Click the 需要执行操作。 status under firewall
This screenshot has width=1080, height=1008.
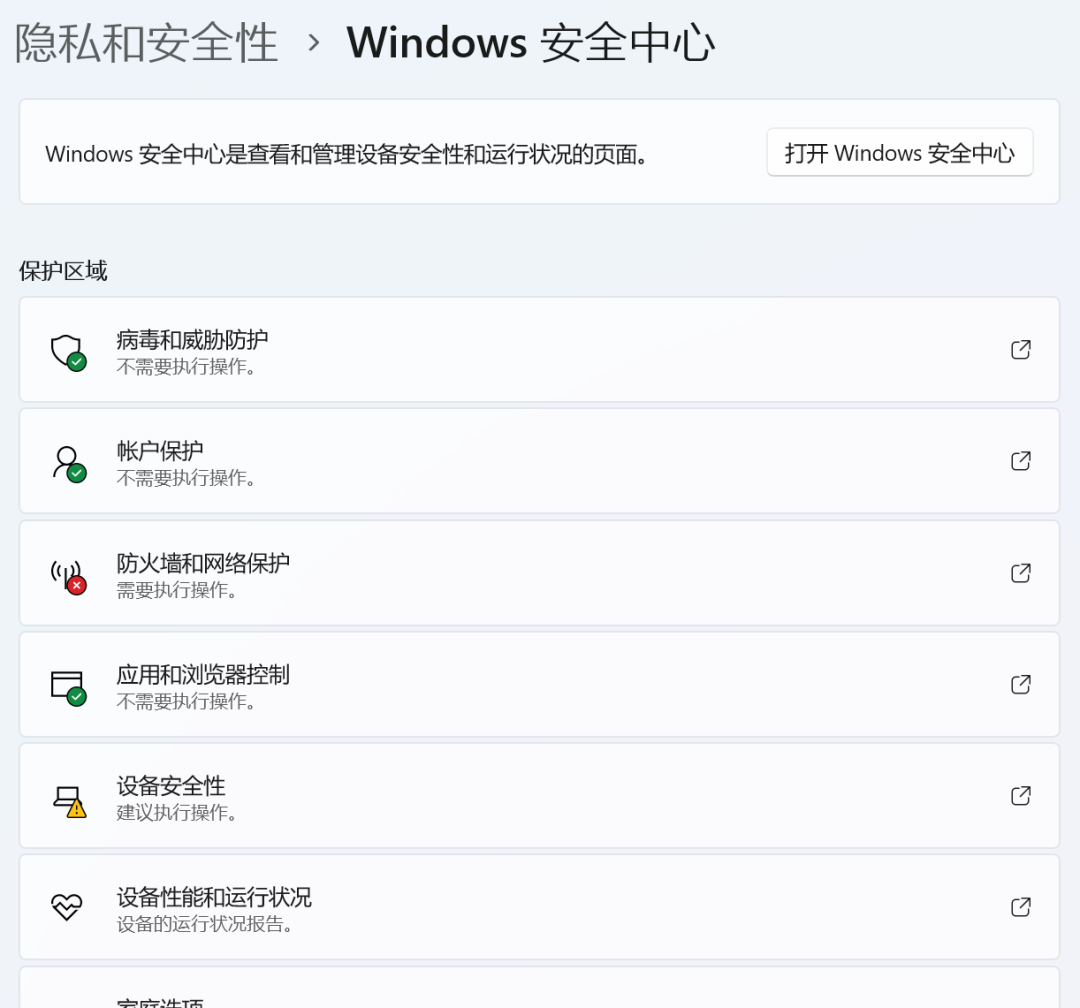point(176,590)
